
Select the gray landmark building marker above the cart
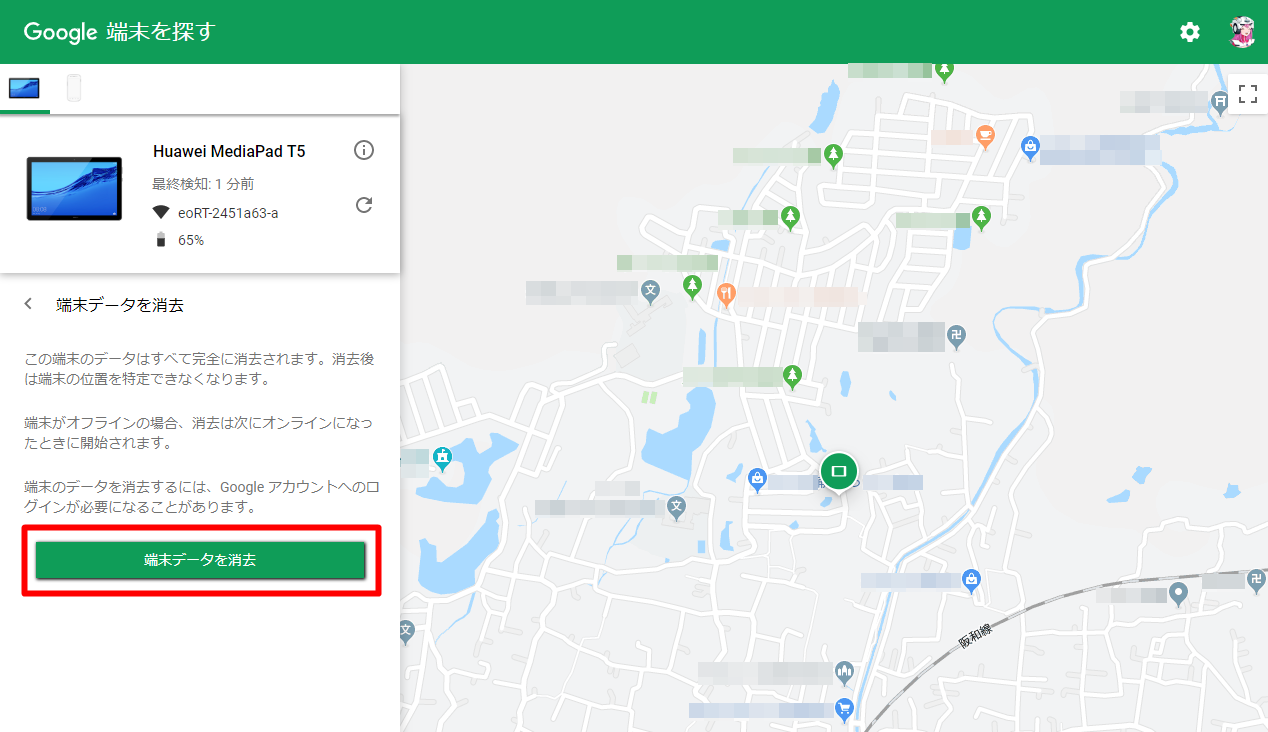pos(845,671)
